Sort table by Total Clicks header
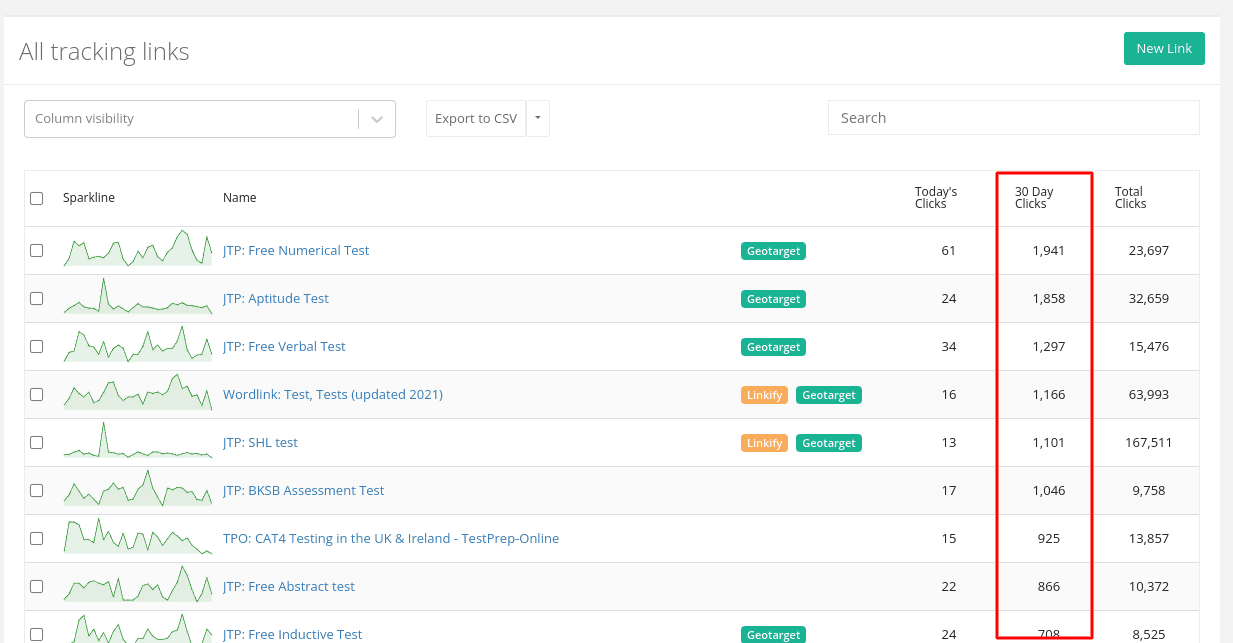This screenshot has height=643, width=1233. (x=1130, y=198)
